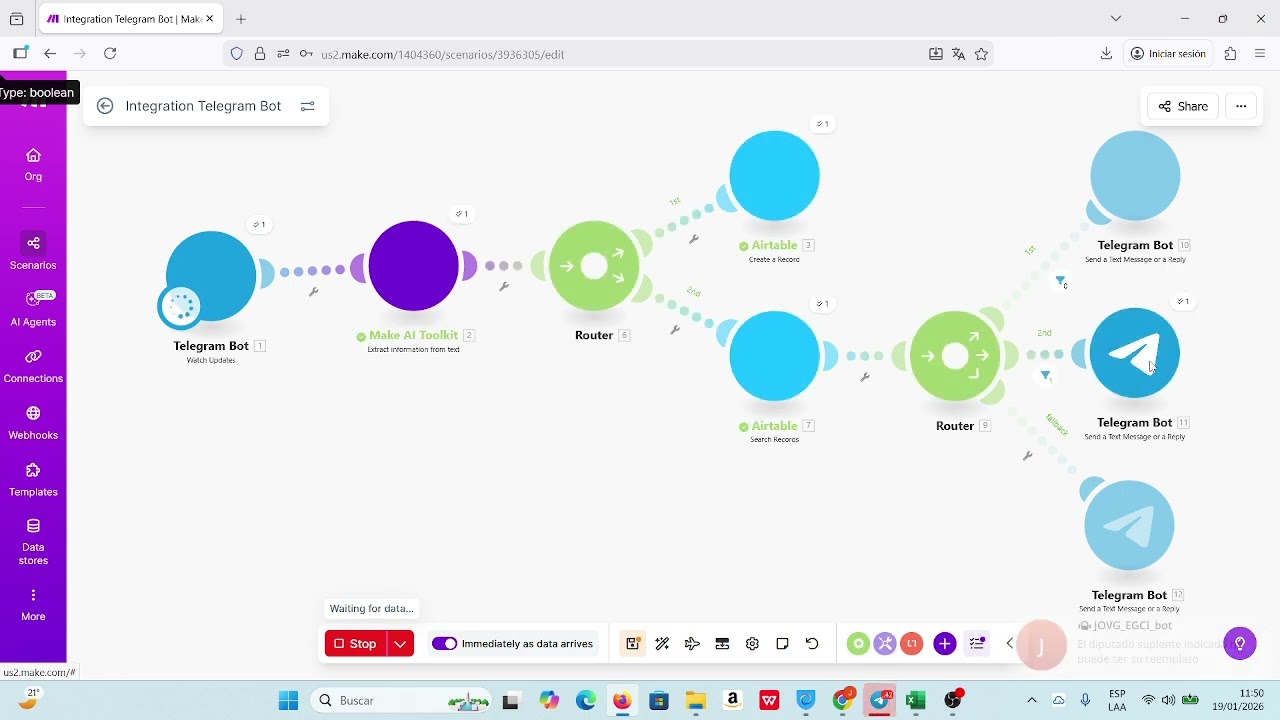Open trigger scheduling icon on Telegram Bot 1

point(181,307)
